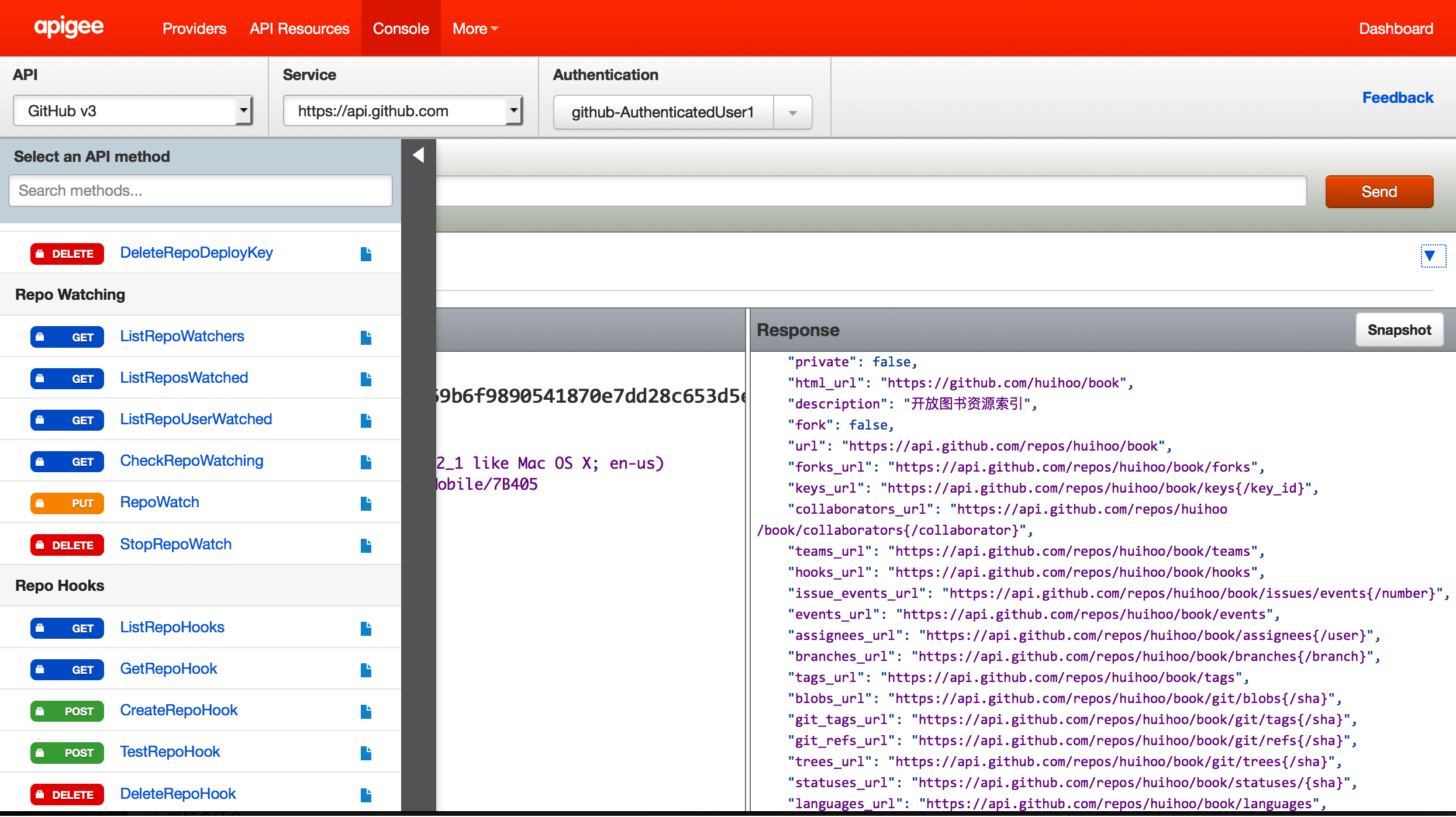Viewport: 1456px width, 817px height.
Task: Open the documentation icon beside StopRepoWatch
Action: pyautogui.click(x=366, y=545)
